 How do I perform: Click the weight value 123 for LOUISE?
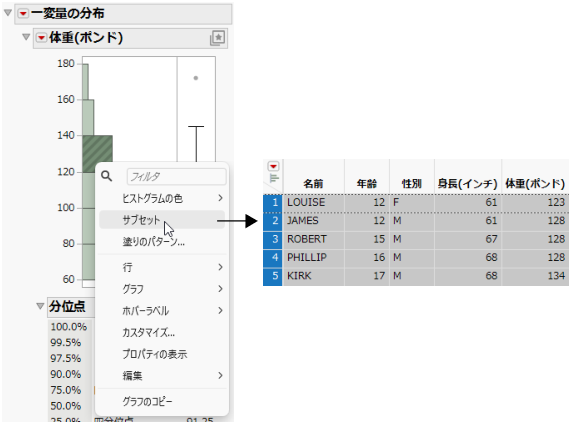click(535, 203)
